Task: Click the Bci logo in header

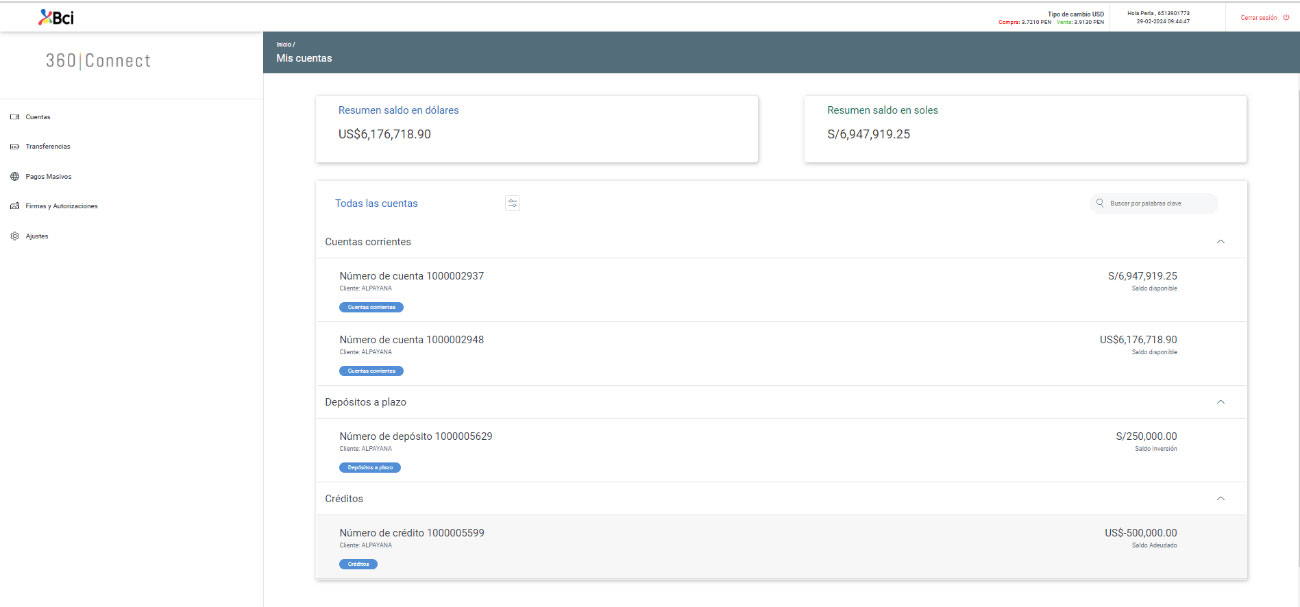Action: 56,17
